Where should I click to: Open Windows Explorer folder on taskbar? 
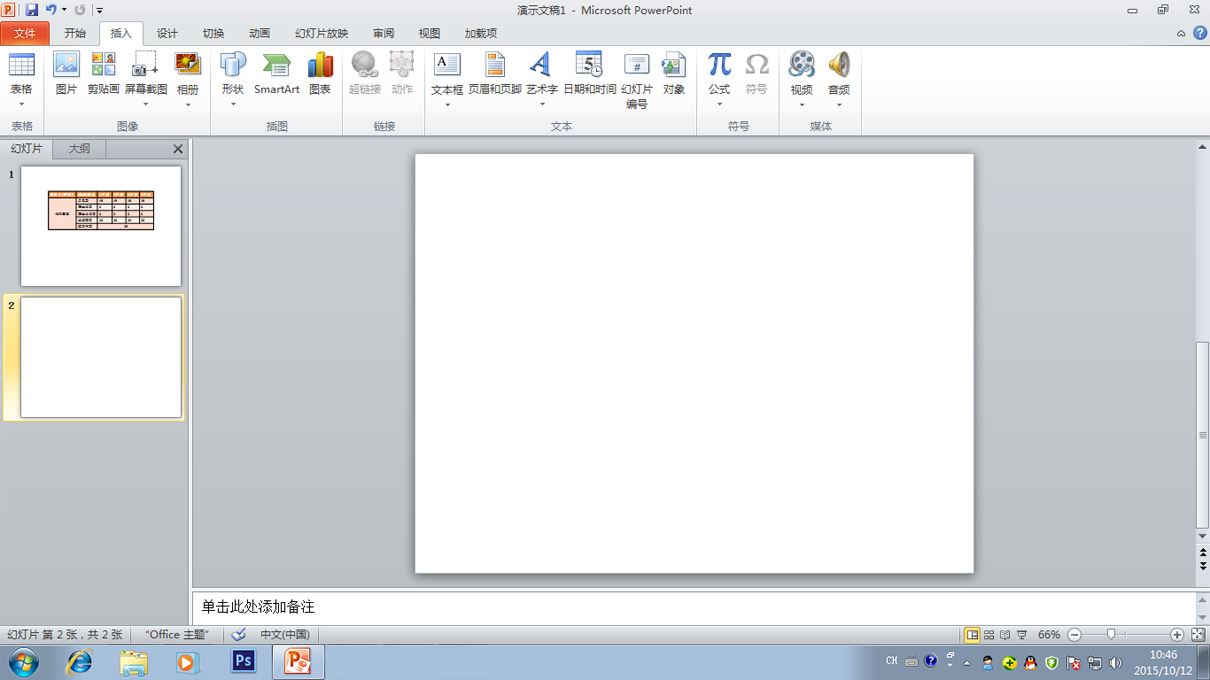click(x=133, y=662)
